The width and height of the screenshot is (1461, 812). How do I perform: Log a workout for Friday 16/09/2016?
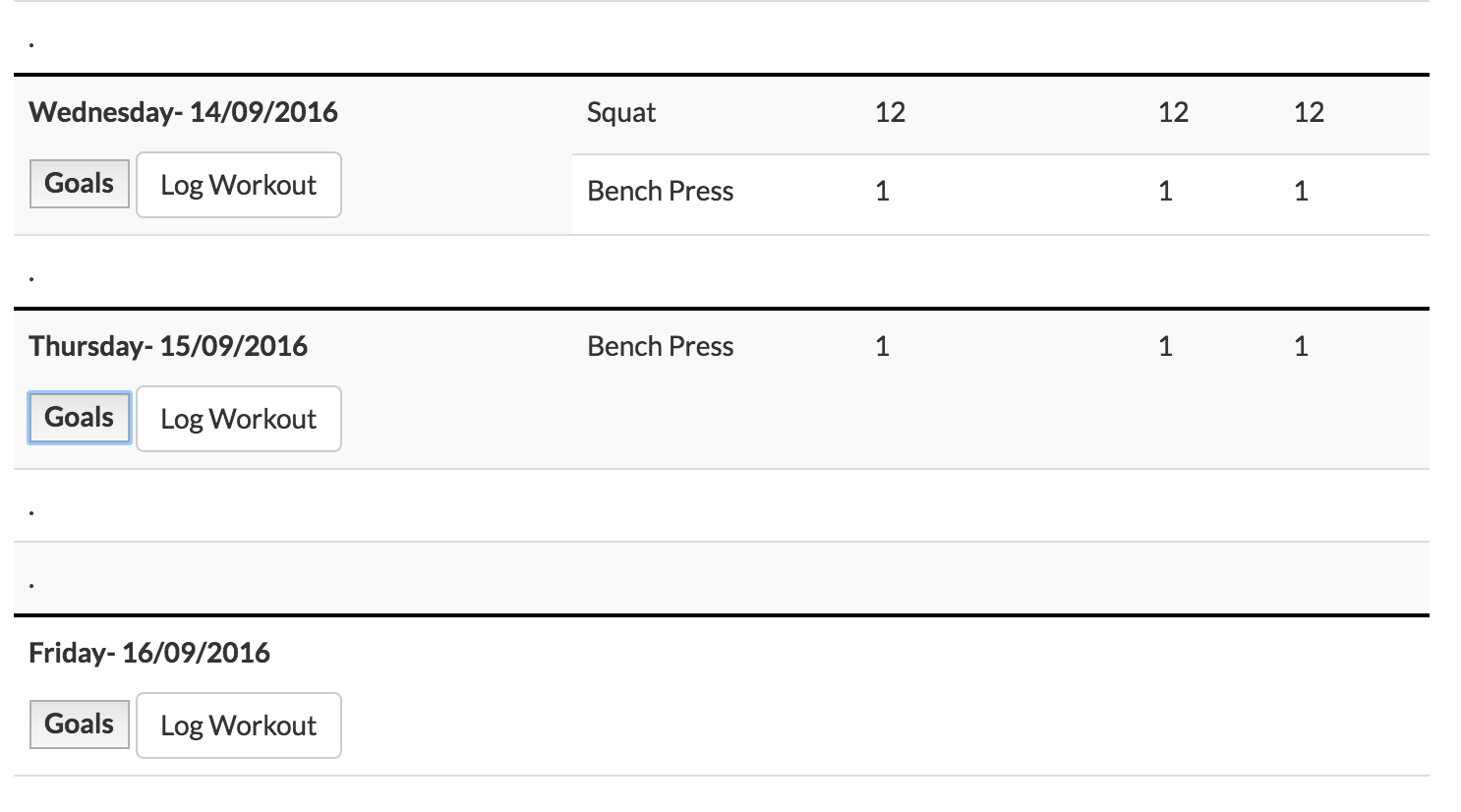[x=238, y=725]
